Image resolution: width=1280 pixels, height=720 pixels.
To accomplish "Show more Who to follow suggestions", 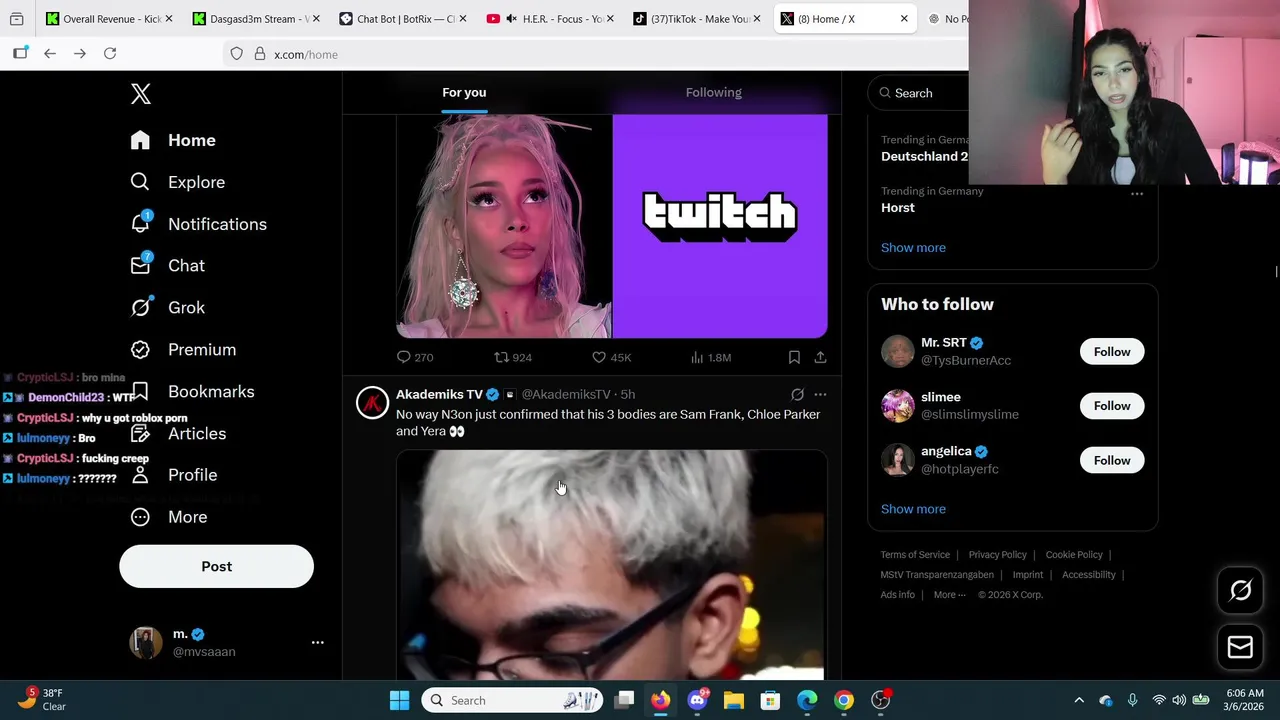I will tap(913, 509).
